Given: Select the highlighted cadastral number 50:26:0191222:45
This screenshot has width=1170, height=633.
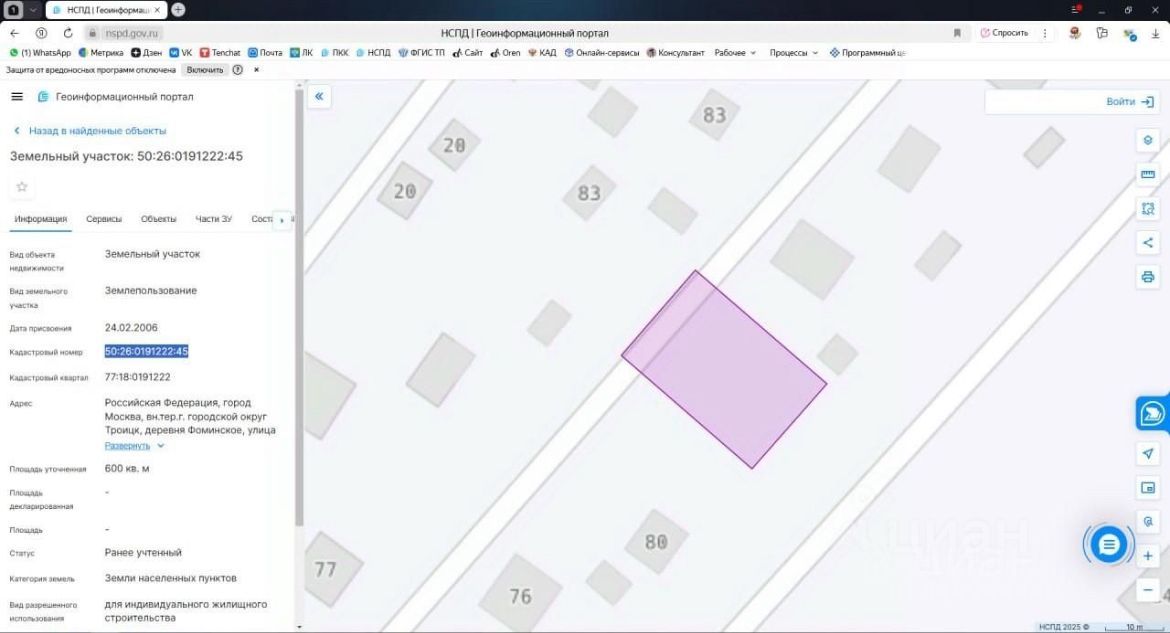Looking at the screenshot, I should click(x=146, y=352).
